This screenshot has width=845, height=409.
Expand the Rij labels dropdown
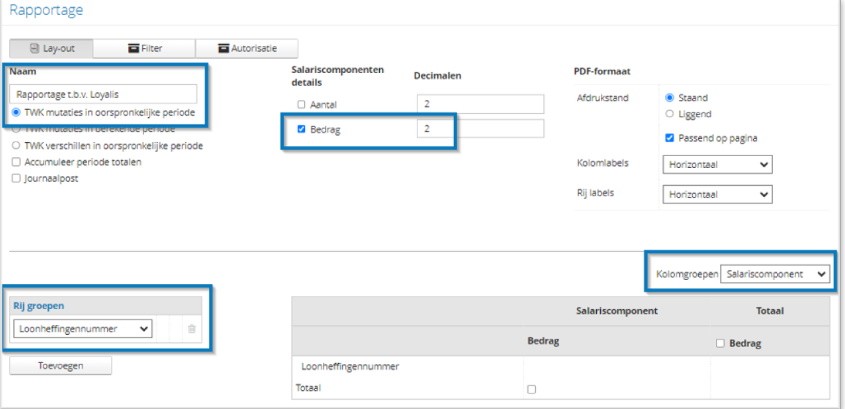(717, 194)
